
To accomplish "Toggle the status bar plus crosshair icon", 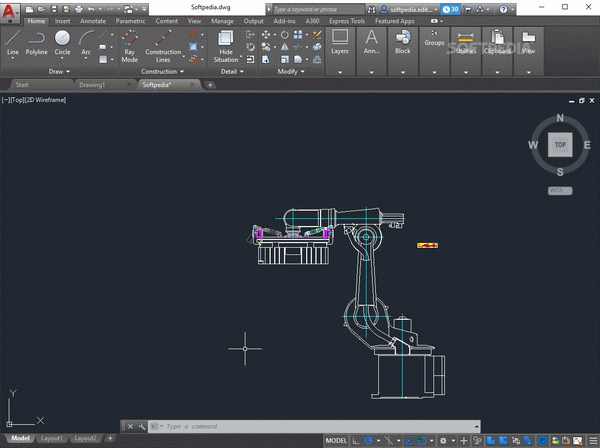I will [463, 441].
